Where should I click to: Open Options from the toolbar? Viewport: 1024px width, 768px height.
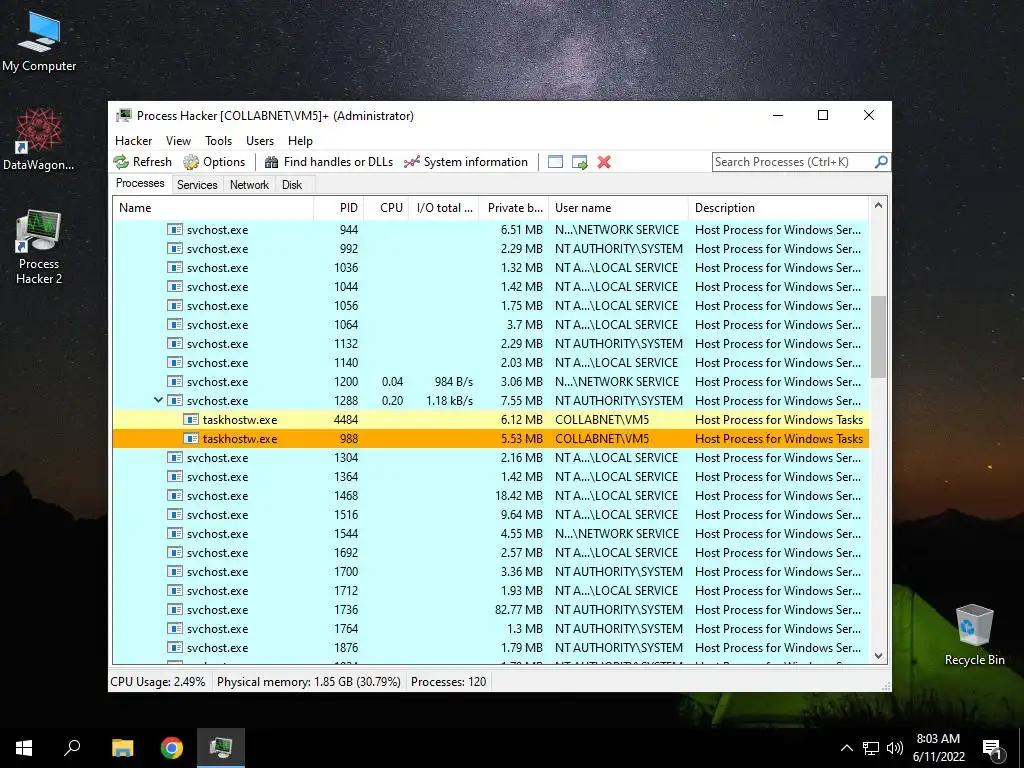[x=214, y=162]
